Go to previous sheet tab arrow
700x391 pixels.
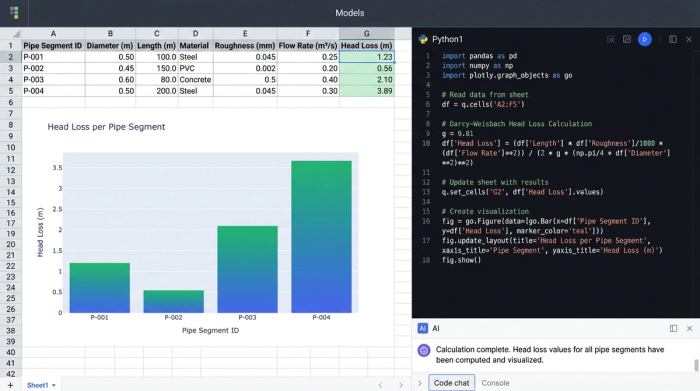click(x=380, y=385)
